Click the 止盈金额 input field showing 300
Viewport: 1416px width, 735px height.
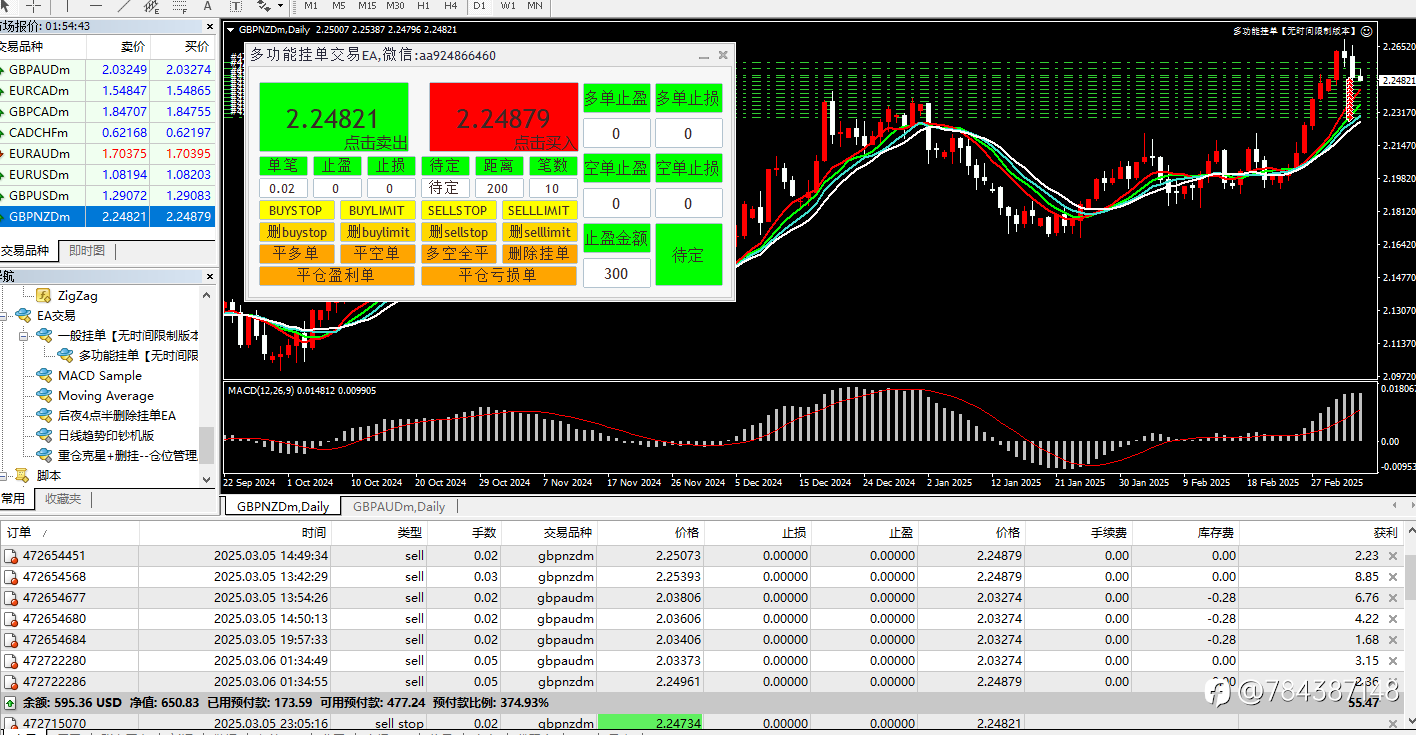click(x=616, y=273)
